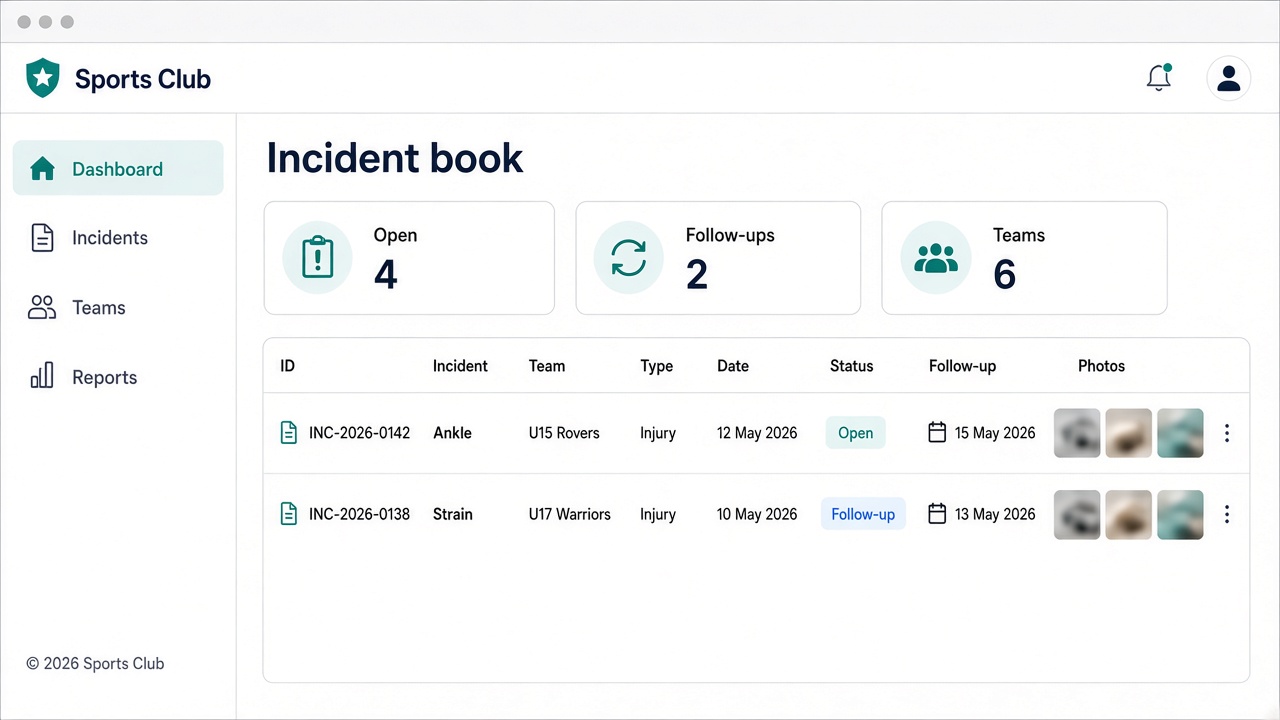View first photo of Ankle incident
Screen dimensions: 1280x720
[1077, 433]
